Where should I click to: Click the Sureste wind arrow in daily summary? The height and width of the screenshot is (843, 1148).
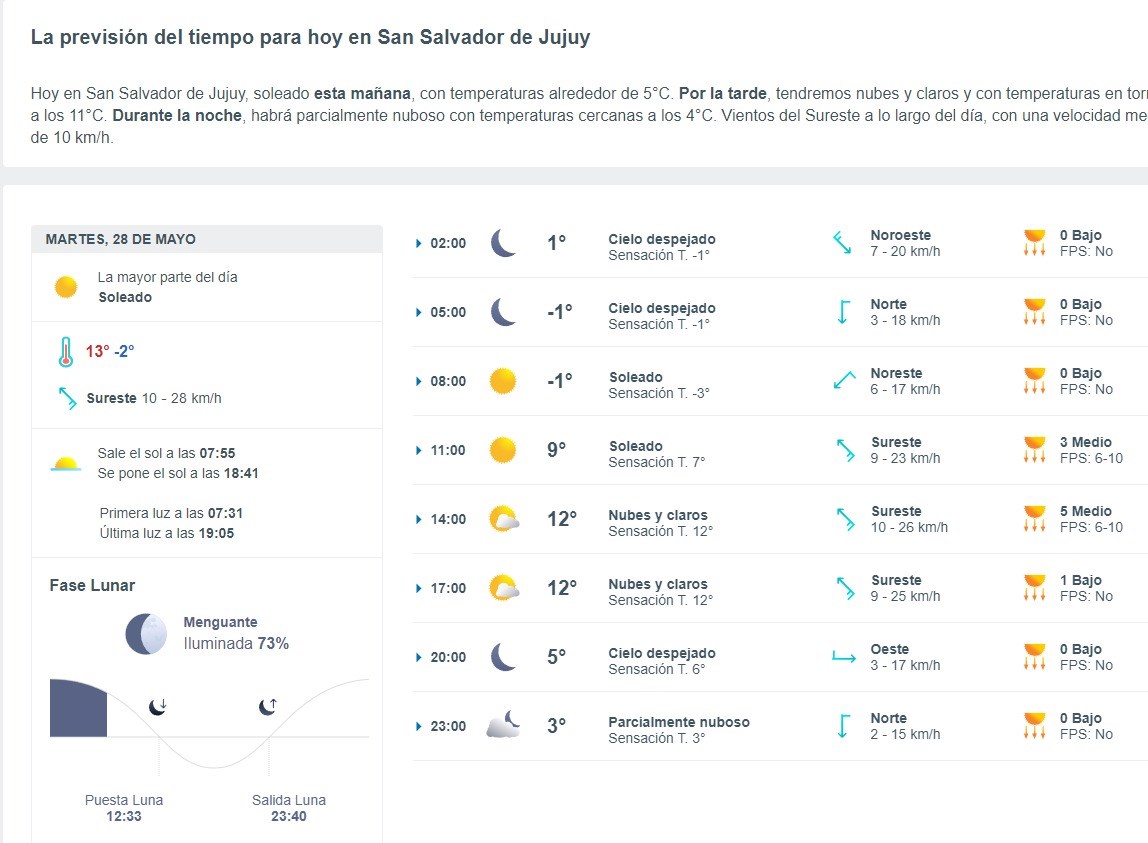[x=67, y=398]
